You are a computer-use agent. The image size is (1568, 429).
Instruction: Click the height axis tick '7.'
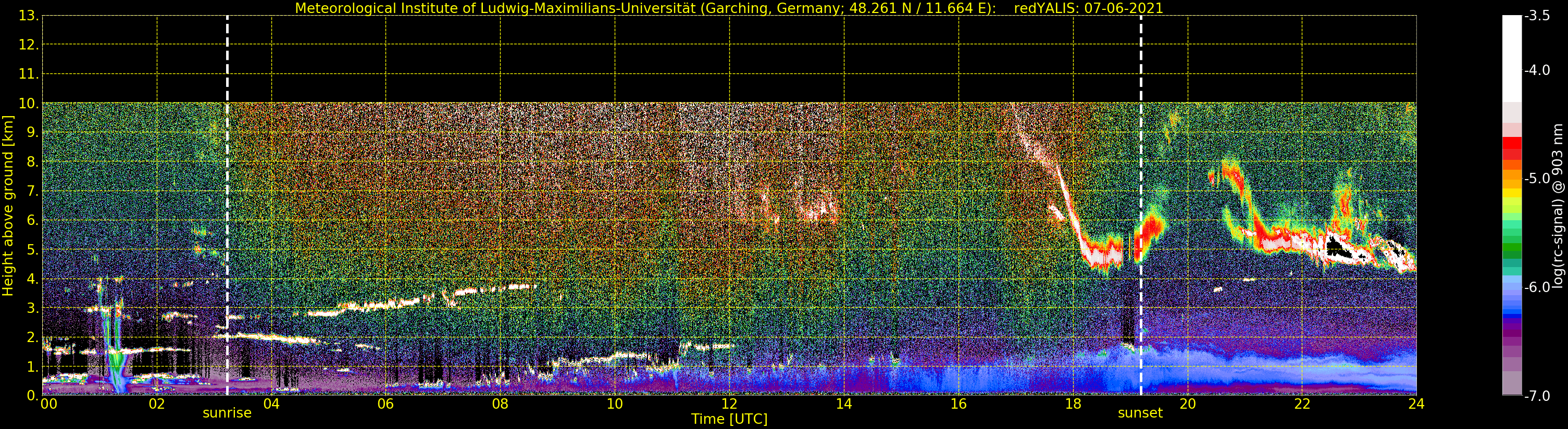click(x=32, y=191)
